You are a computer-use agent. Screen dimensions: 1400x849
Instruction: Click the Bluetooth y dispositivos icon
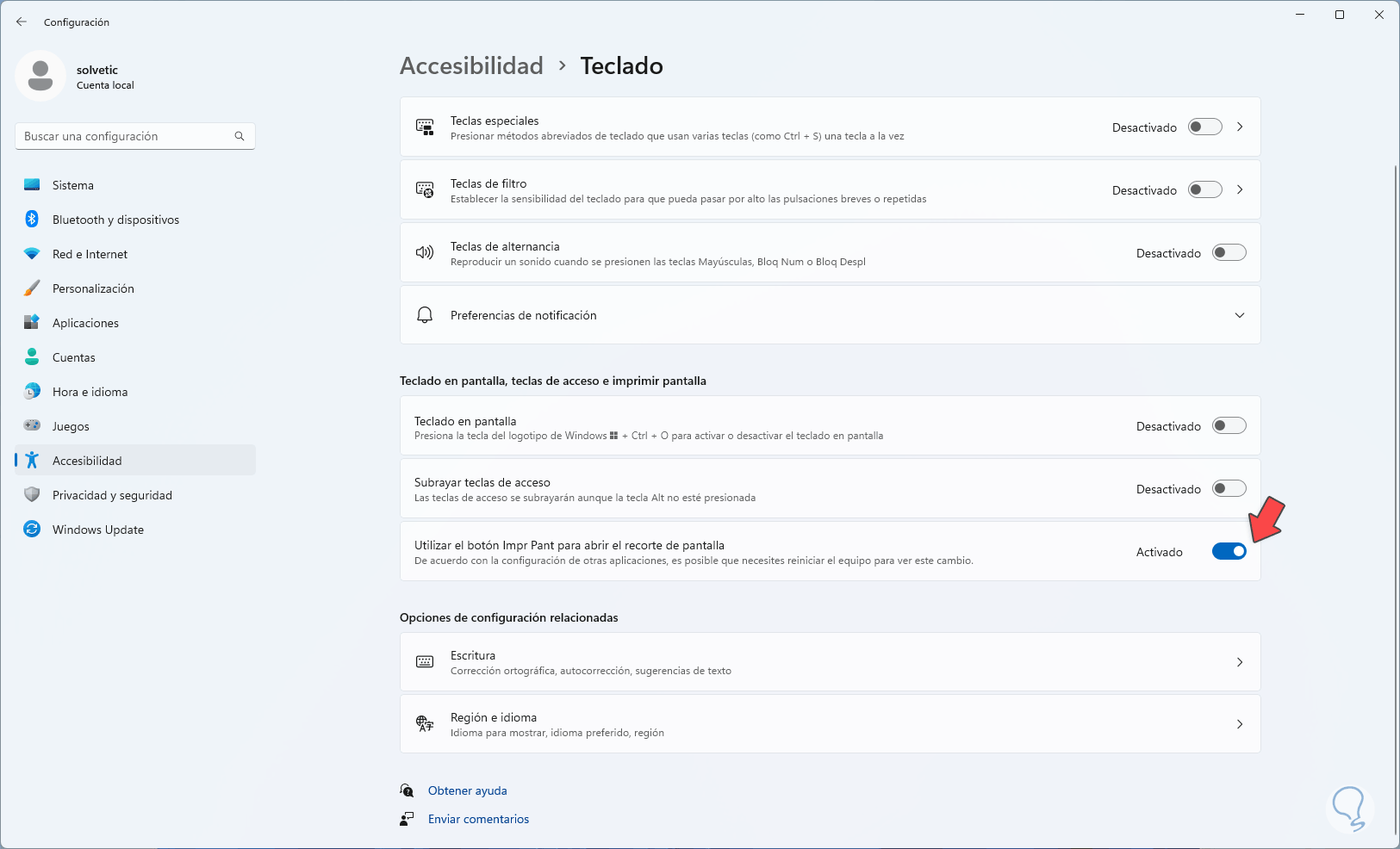[x=32, y=220]
